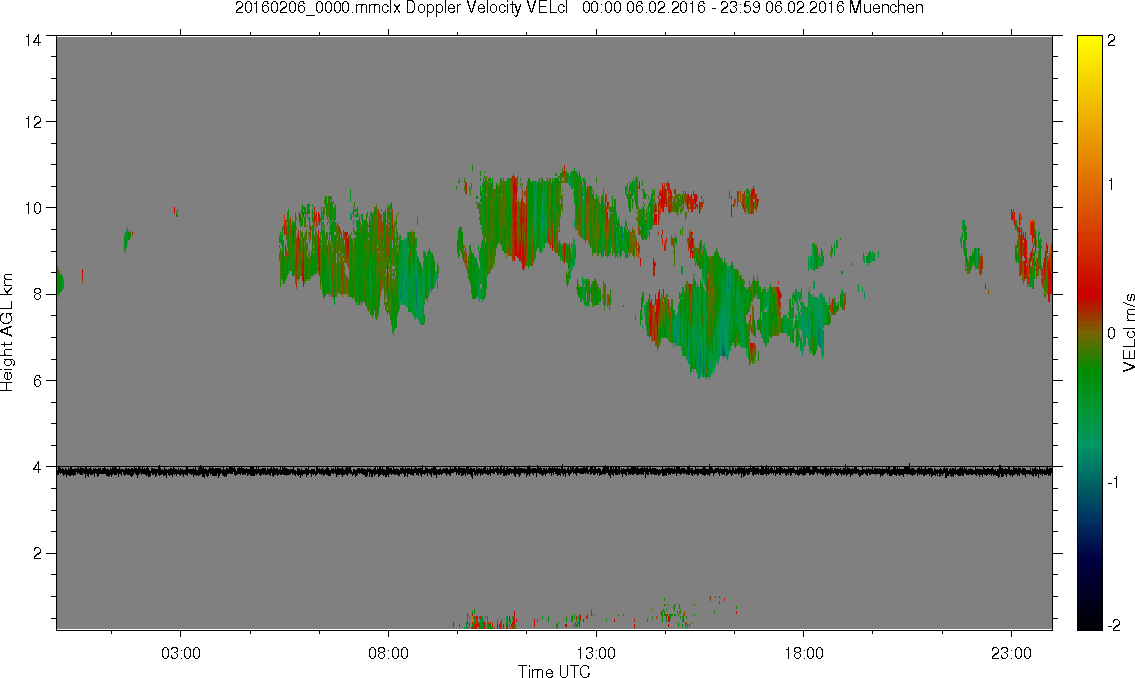
Task: Click the height tick label 6
Action: click(37, 381)
